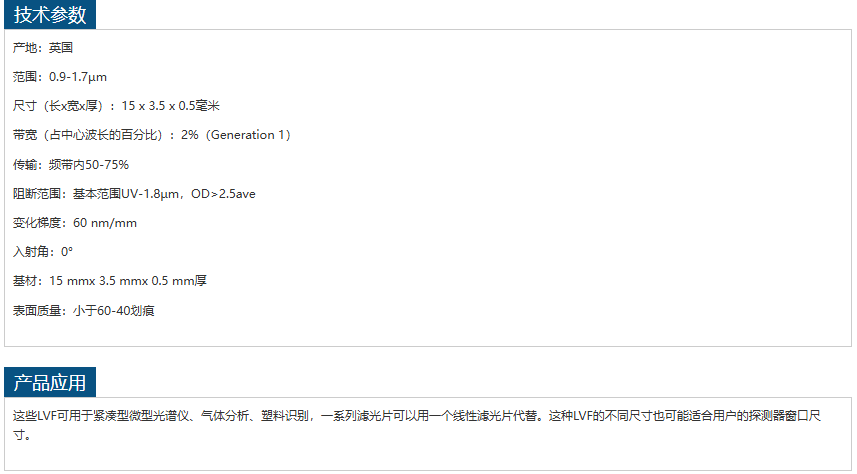Screen dimensions: 857x474
Task: Click the word 英国 in the origin line
Action: point(61,48)
